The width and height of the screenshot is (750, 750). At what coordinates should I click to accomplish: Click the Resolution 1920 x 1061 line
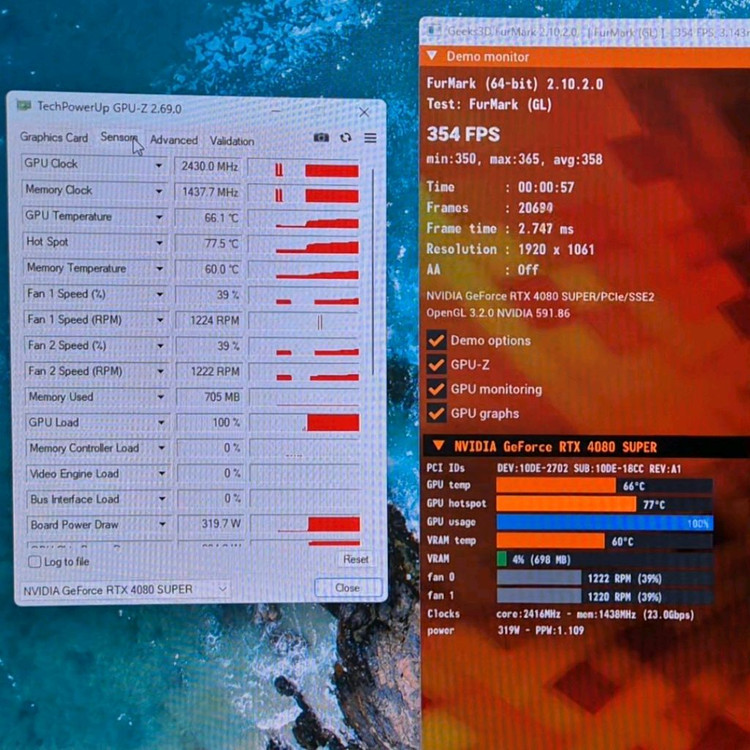(x=510, y=249)
